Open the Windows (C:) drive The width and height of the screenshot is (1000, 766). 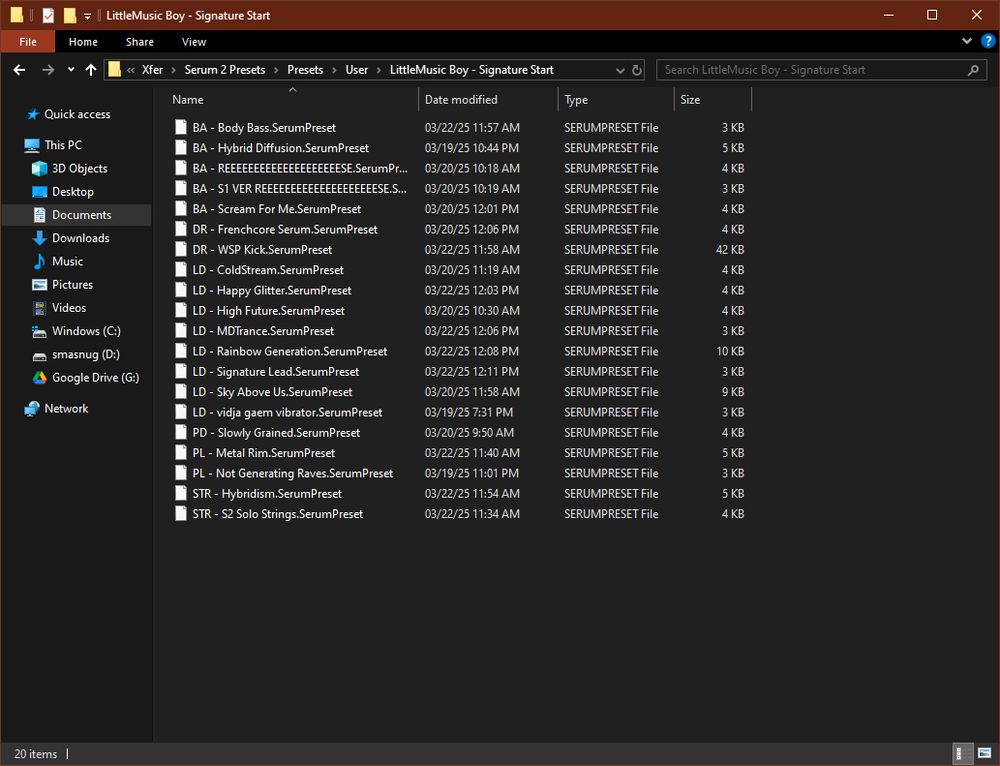[x=86, y=331]
